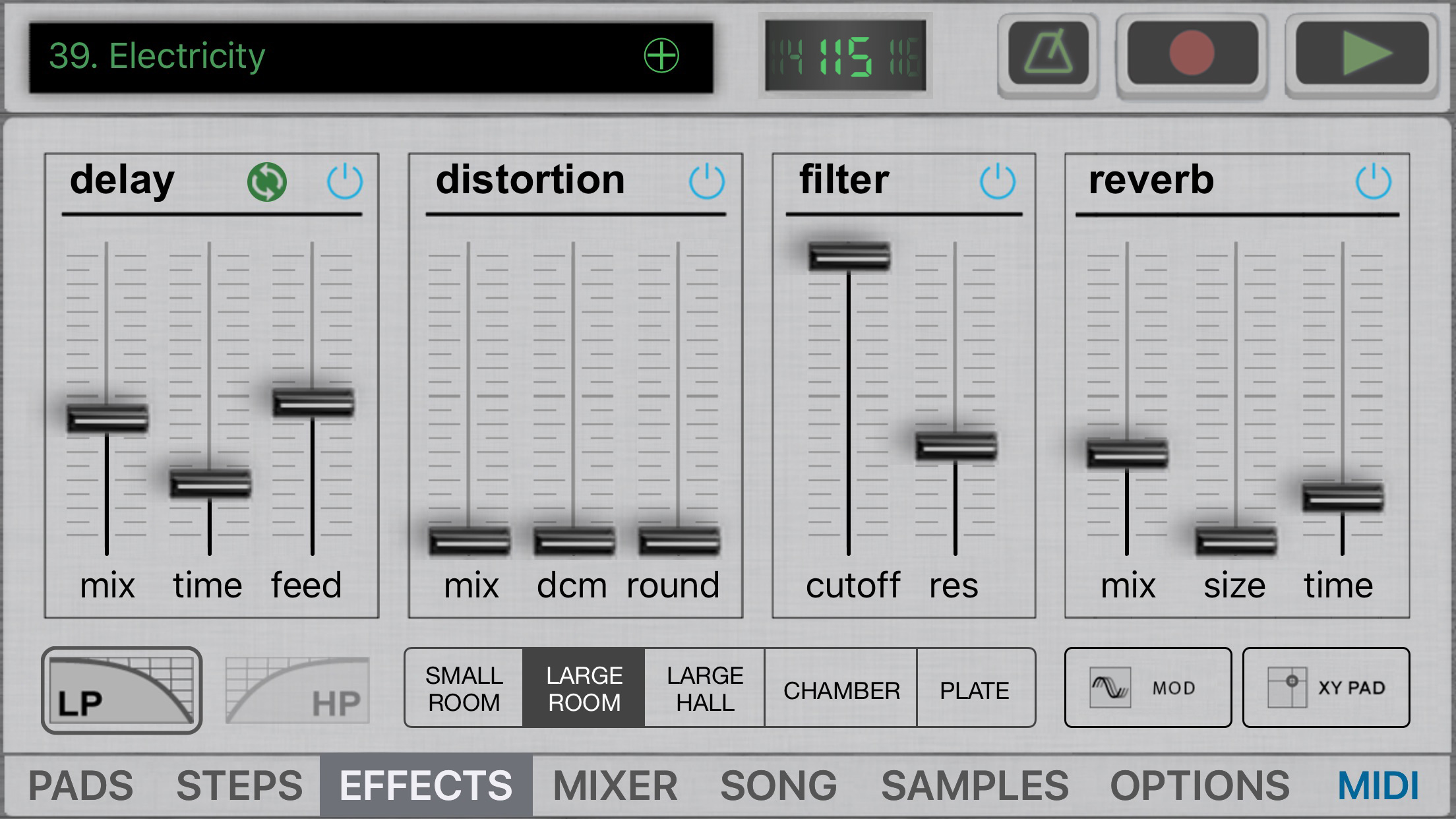The width and height of the screenshot is (1456, 819).
Task: Toggle the reverb power switch
Action: pos(1374,181)
